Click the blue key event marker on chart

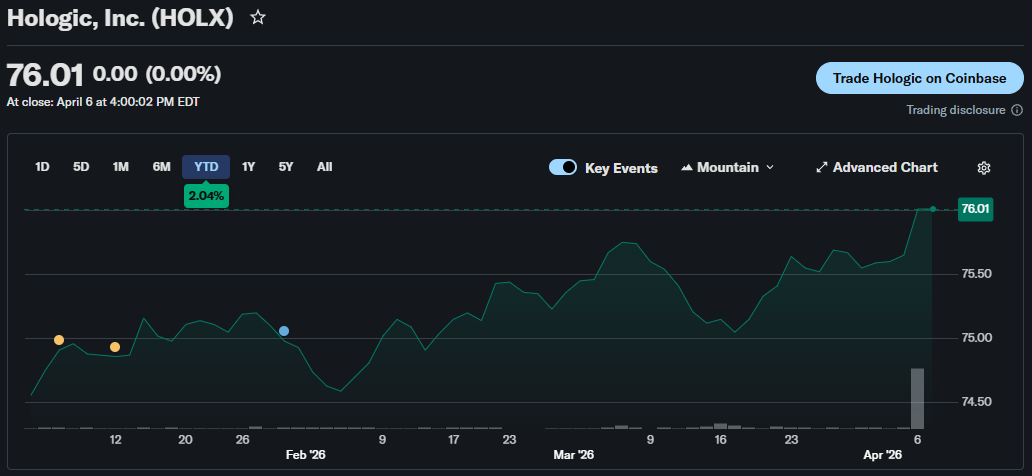click(284, 331)
